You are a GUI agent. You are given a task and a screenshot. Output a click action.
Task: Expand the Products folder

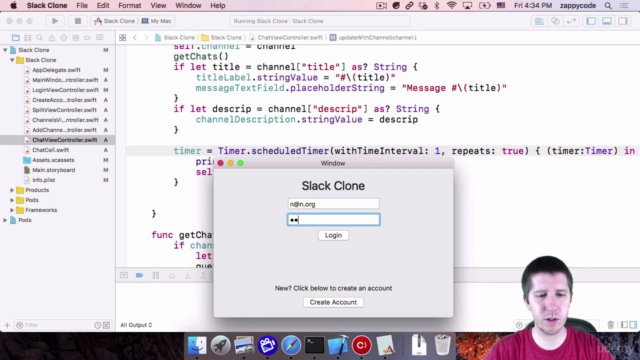coord(12,190)
